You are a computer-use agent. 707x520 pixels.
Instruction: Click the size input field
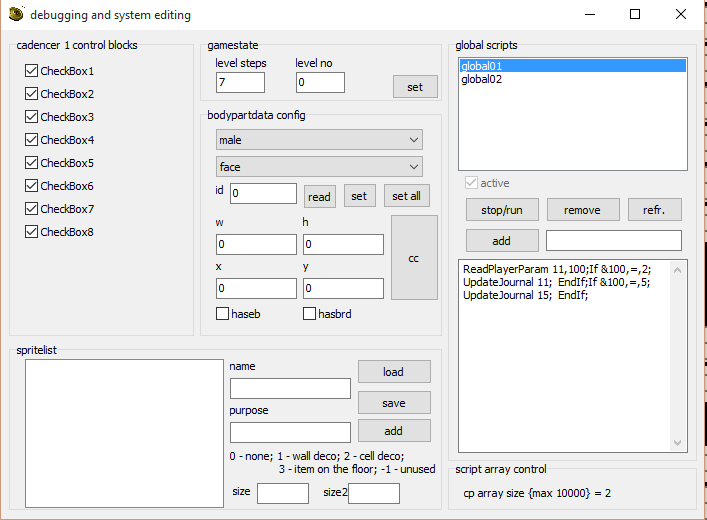283,493
